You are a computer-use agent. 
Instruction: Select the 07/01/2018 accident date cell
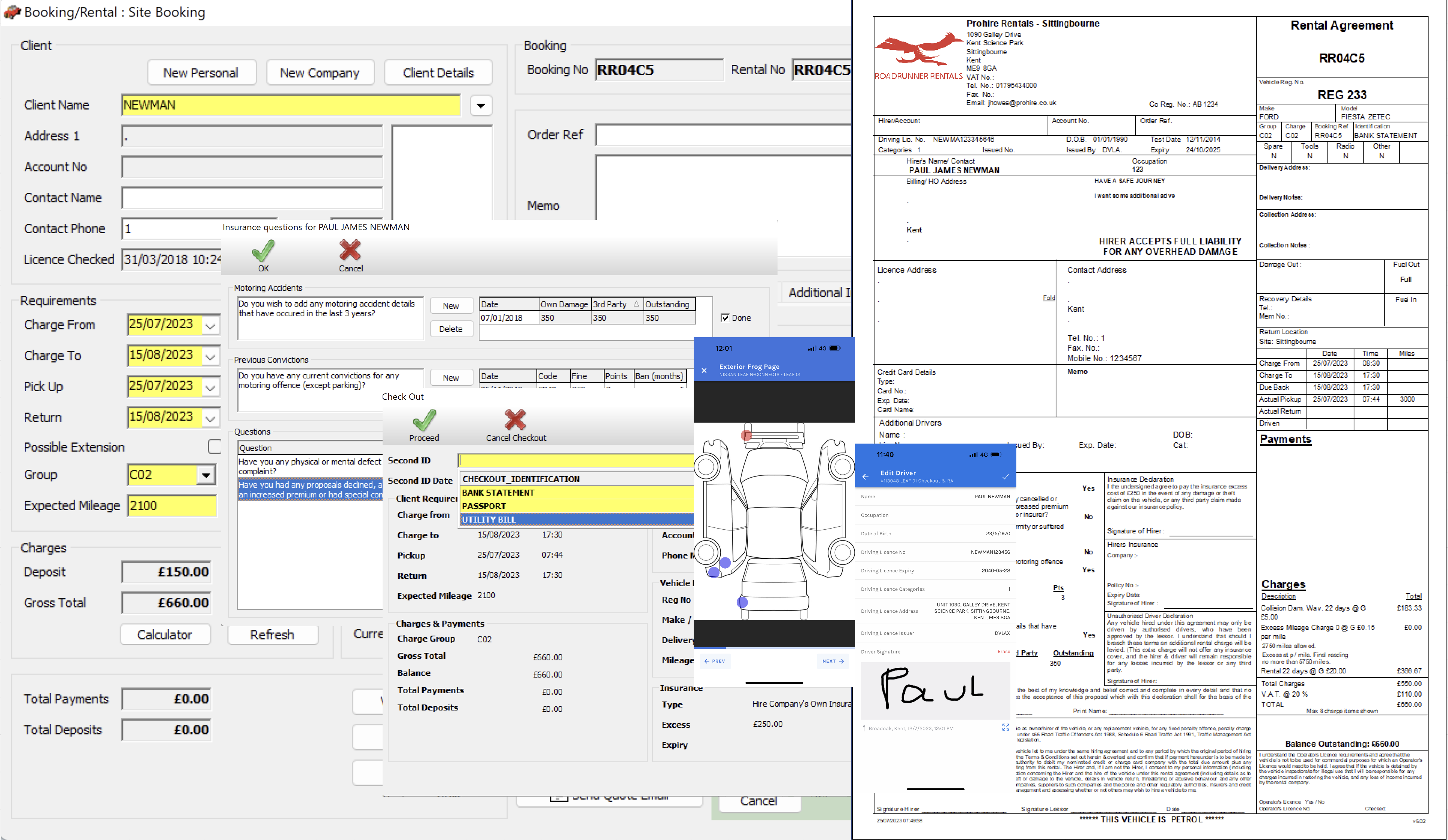pyautogui.click(x=508, y=318)
